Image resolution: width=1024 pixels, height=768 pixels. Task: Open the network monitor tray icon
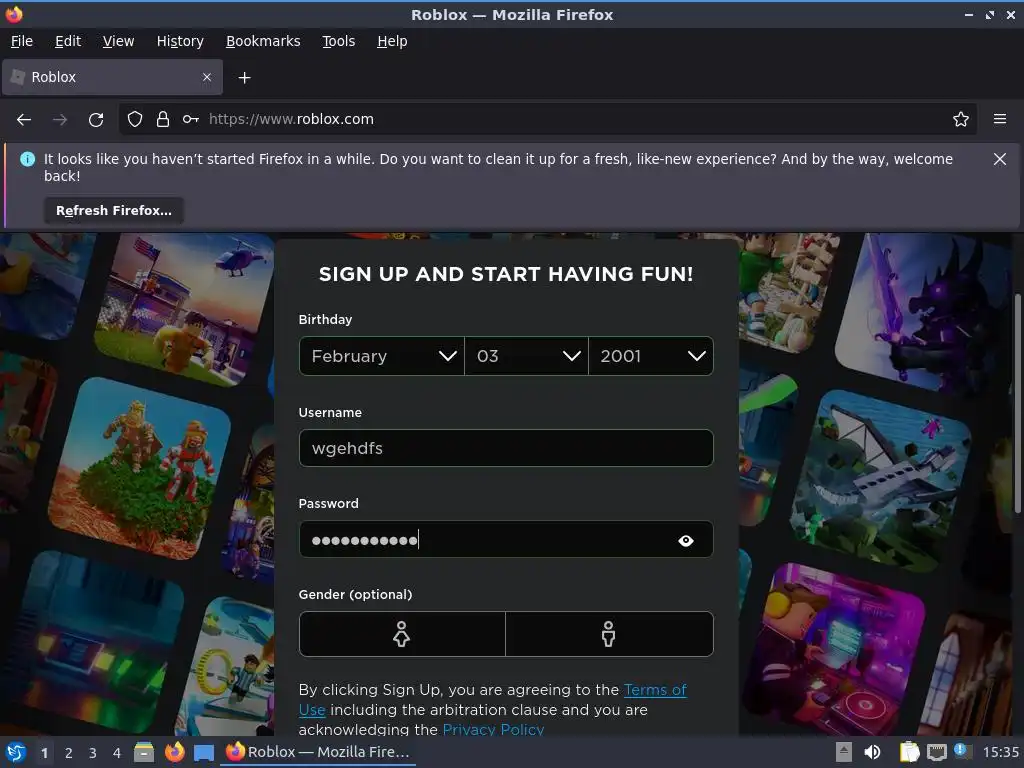pos(936,753)
